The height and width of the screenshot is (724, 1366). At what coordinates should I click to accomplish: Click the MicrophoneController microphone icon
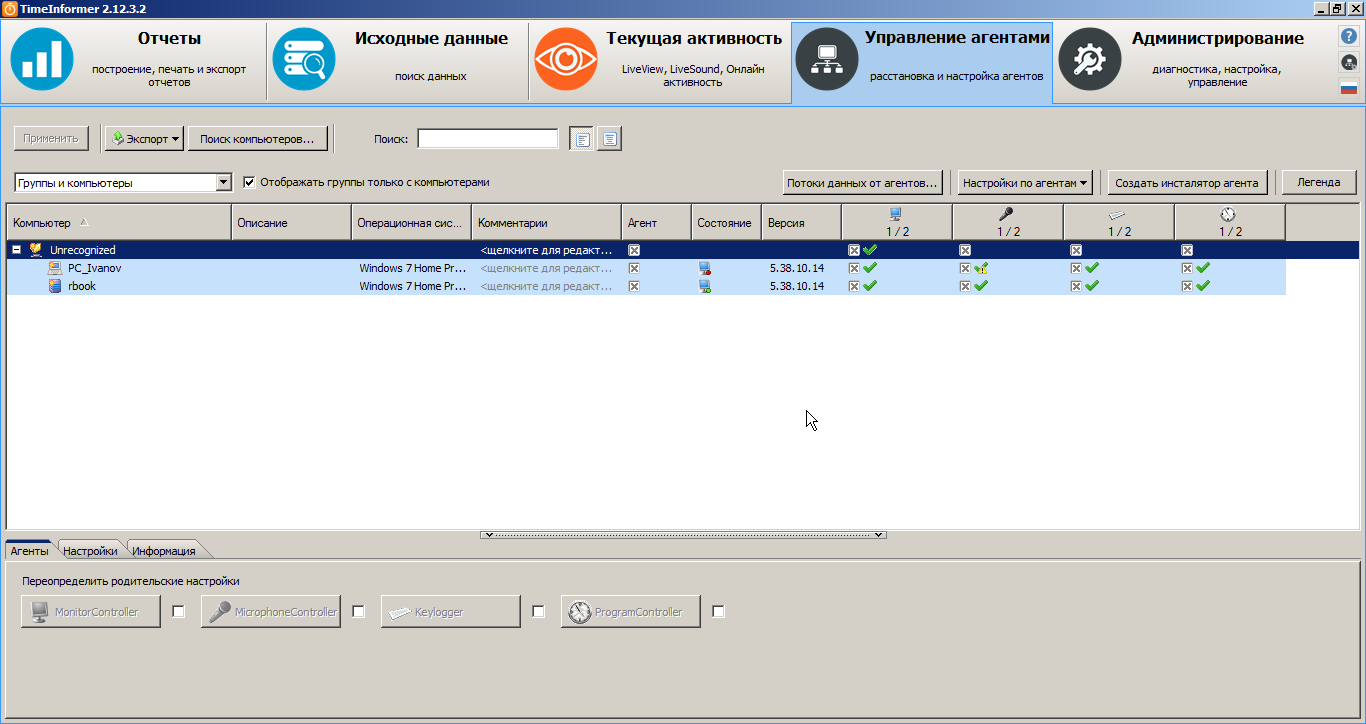219,612
